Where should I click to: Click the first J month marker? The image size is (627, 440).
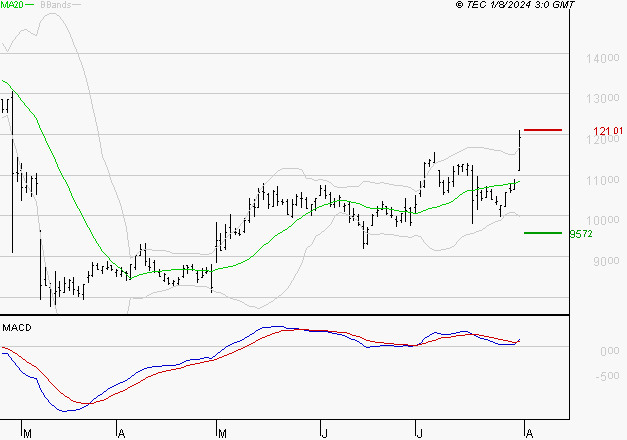point(325,434)
